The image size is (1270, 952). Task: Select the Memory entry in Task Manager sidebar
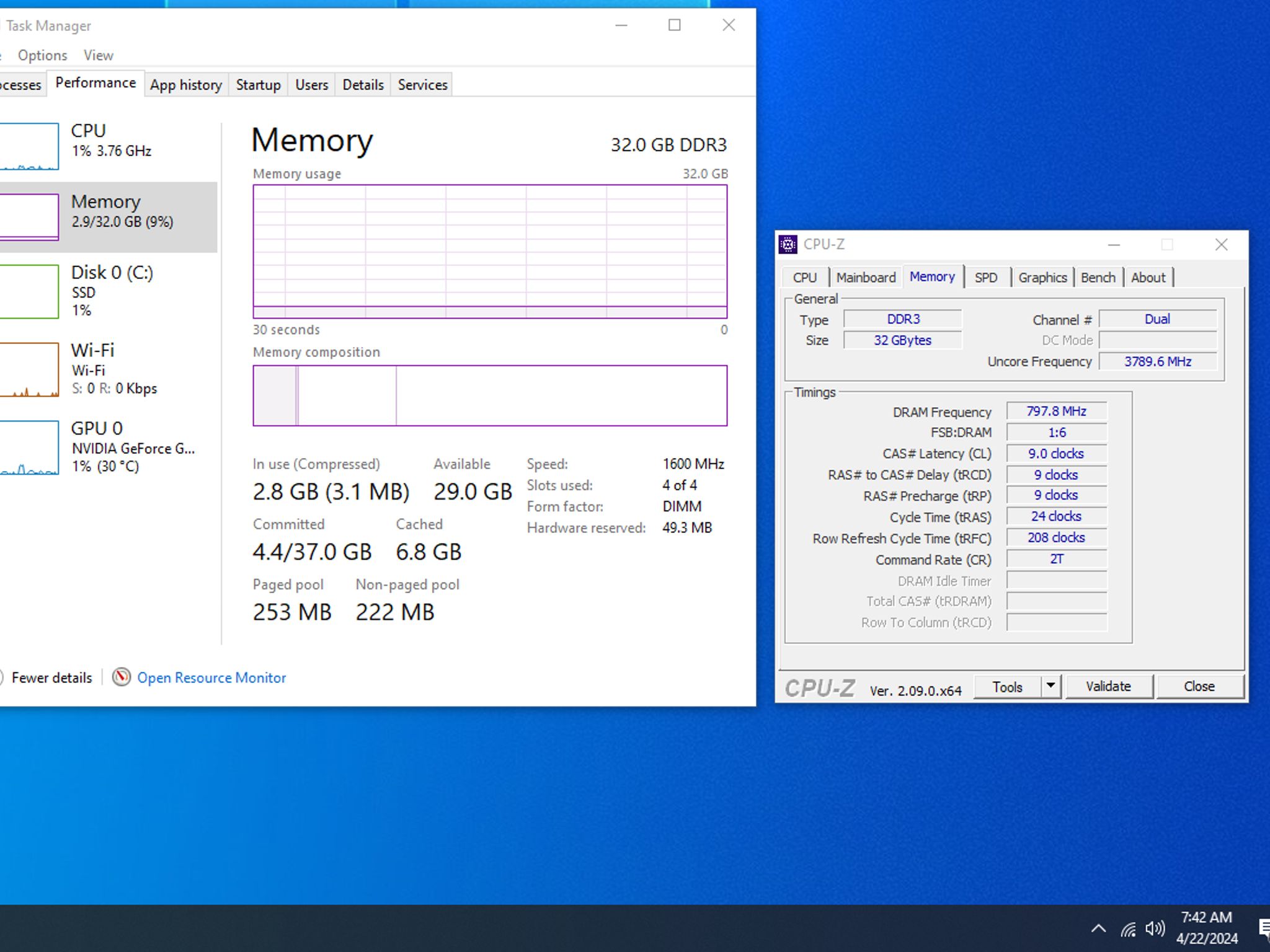[108, 216]
